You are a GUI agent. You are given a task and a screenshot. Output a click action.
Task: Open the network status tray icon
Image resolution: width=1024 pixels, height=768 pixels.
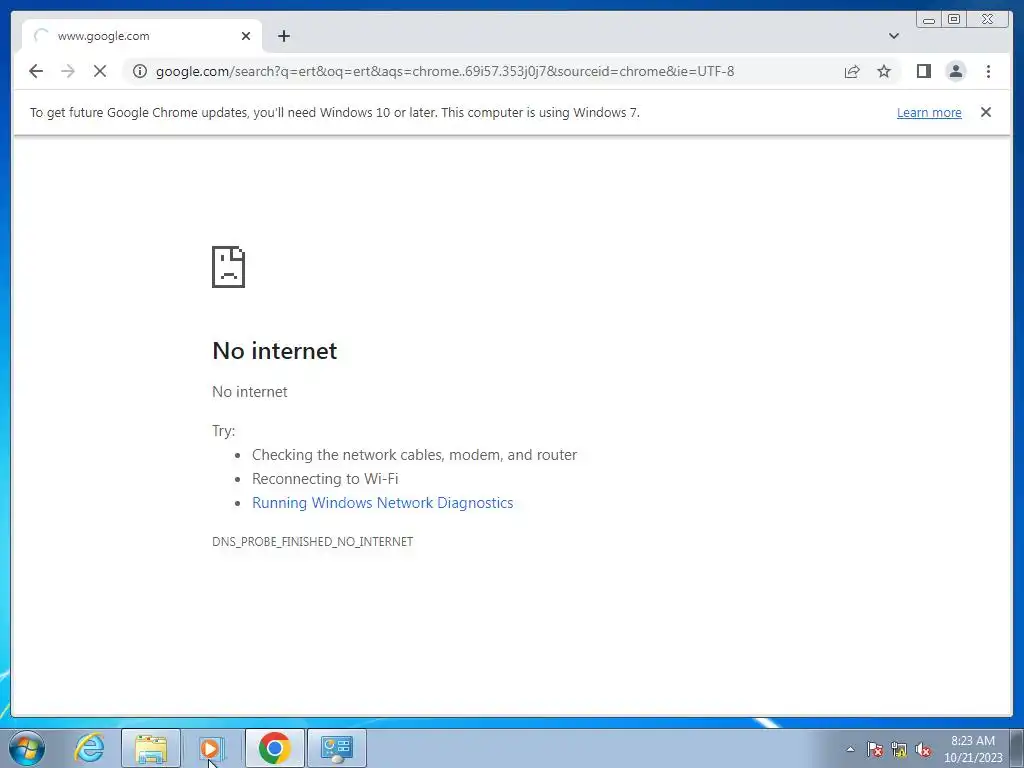click(x=899, y=749)
